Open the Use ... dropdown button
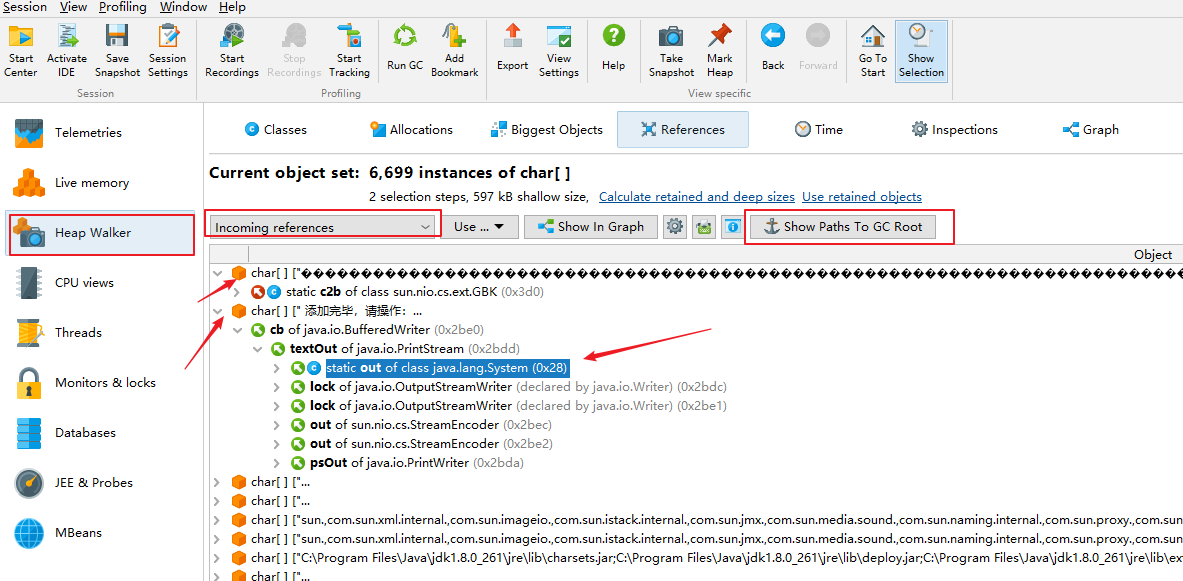 coord(480,226)
